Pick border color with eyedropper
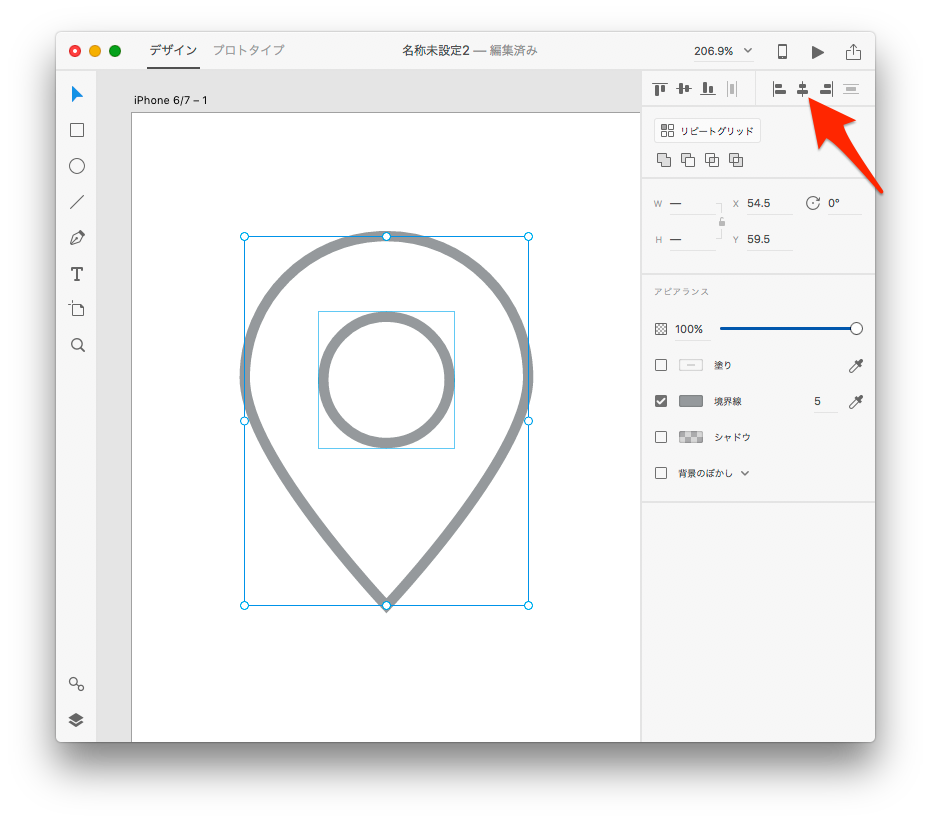This screenshot has height=822, width=931. click(x=856, y=401)
